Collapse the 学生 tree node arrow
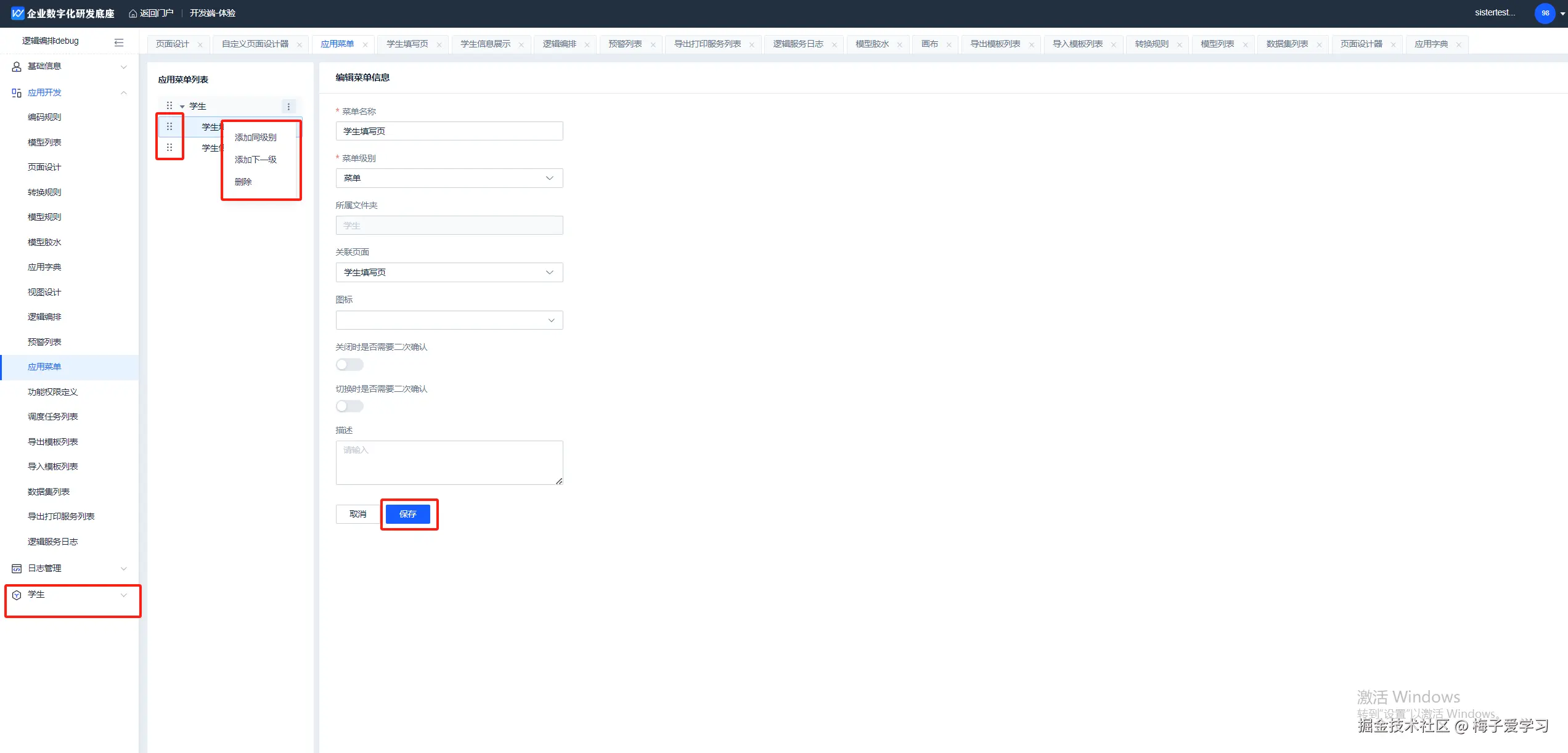 tap(182, 107)
